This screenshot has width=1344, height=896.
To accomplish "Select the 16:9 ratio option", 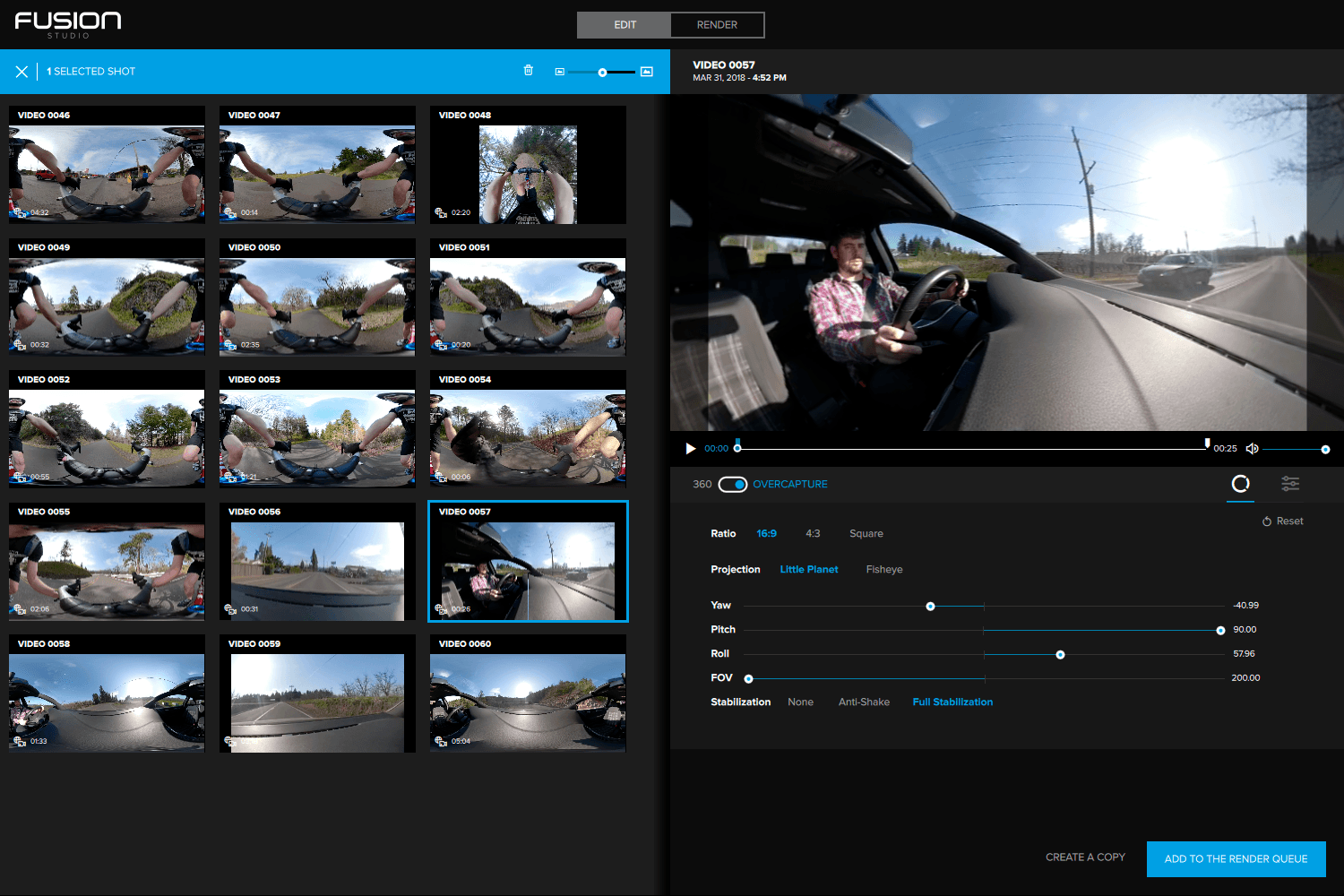I will tap(767, 534).
